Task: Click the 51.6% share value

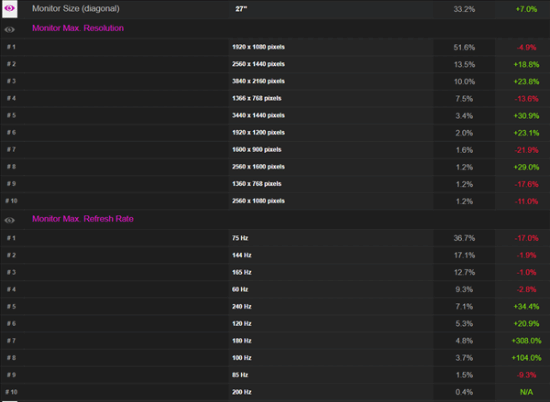Action: click(x=464, y=47)
